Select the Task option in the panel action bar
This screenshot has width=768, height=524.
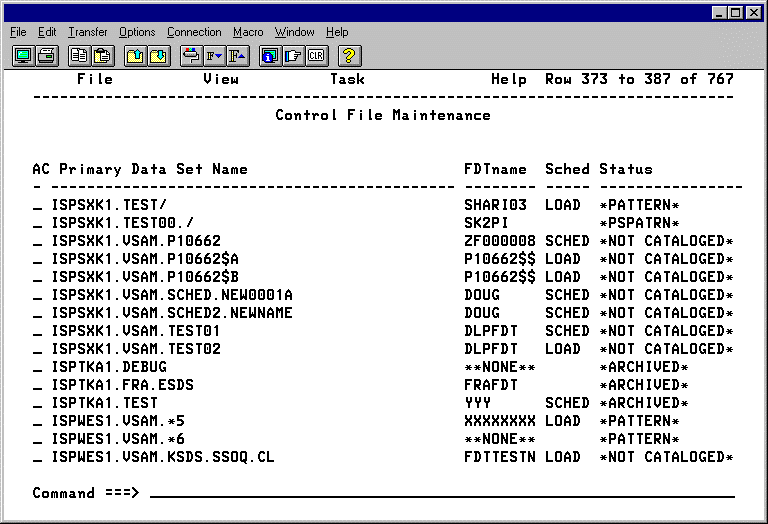click(347, 79)
